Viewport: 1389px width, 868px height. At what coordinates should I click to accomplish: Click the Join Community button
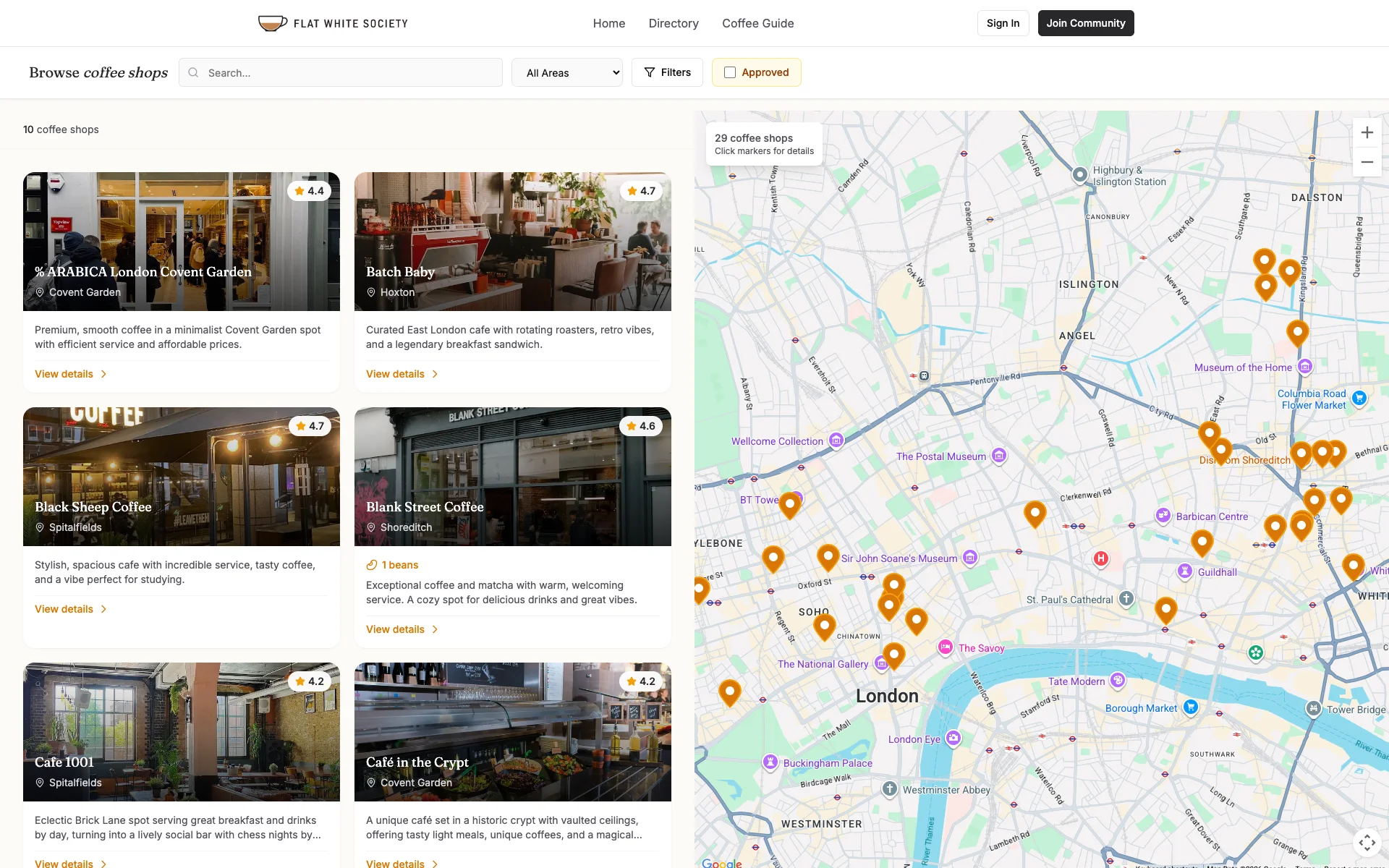(1085, 23)
